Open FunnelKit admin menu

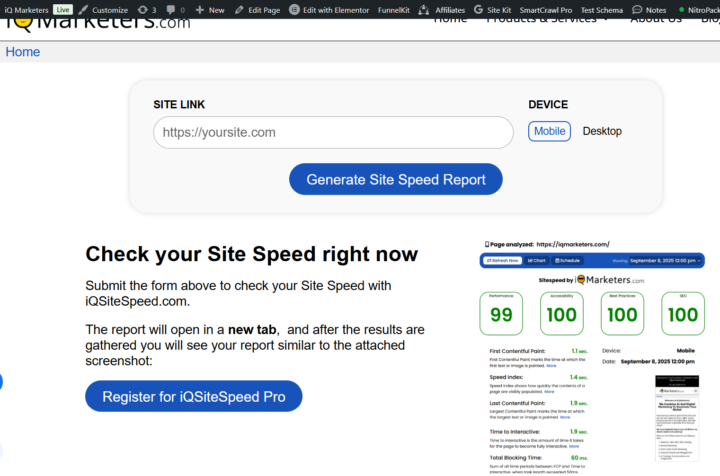(x=394, y=10)
